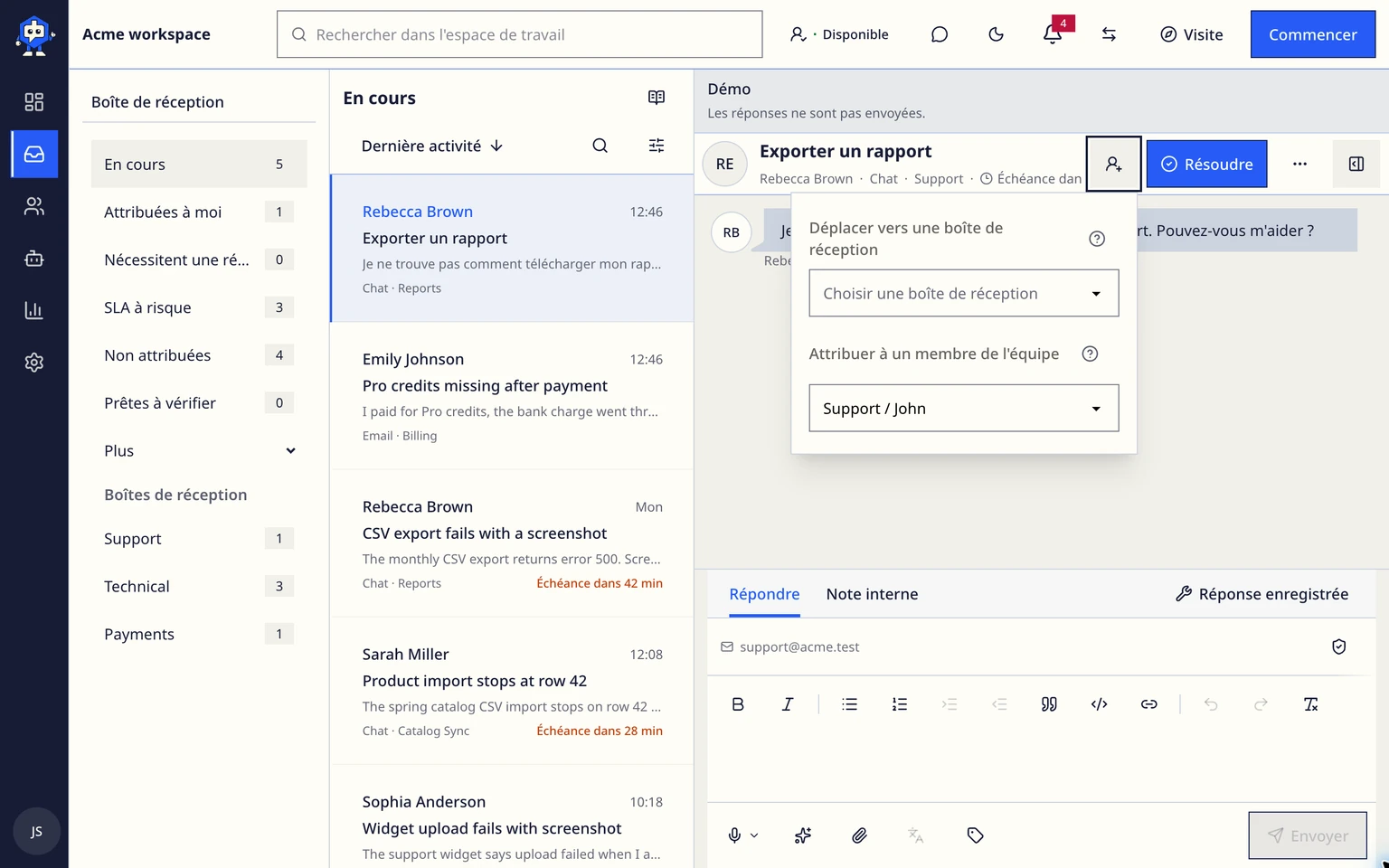This screenshot has width=1389, height=868.
Task: Open Choisir une boîte de réception dropdown
Action: 964,293
